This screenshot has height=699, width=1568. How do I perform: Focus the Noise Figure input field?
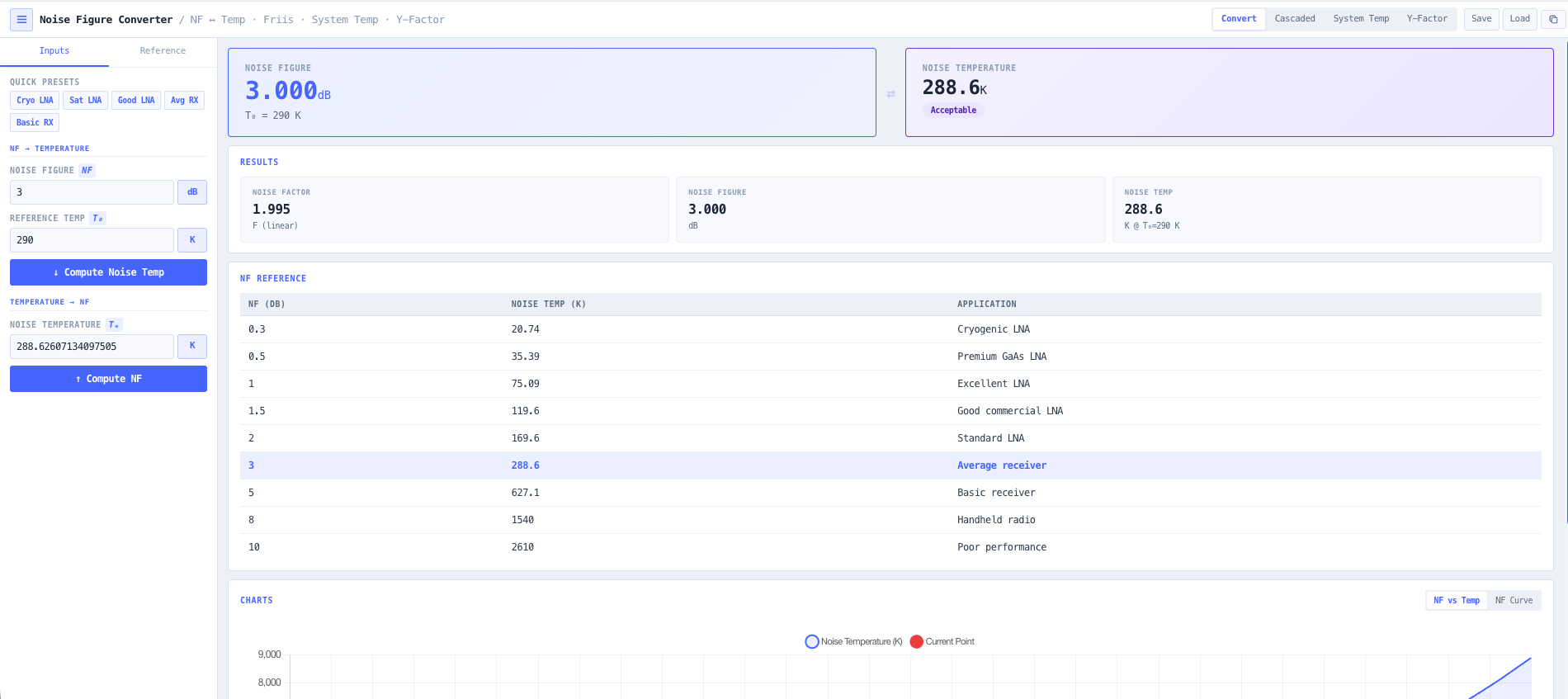(x=92, y=192)
